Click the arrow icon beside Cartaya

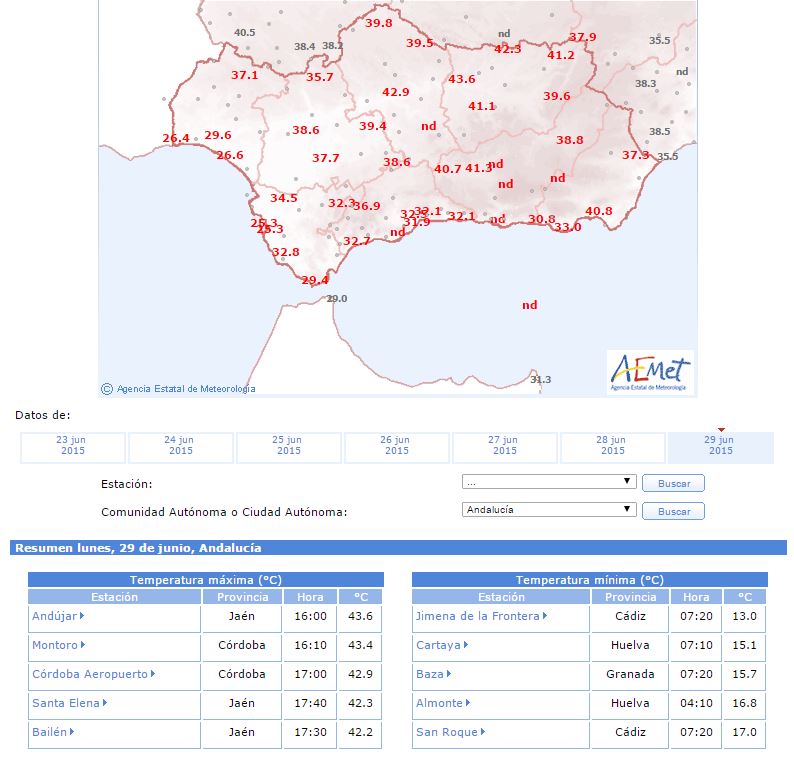(x=466, y=645)
